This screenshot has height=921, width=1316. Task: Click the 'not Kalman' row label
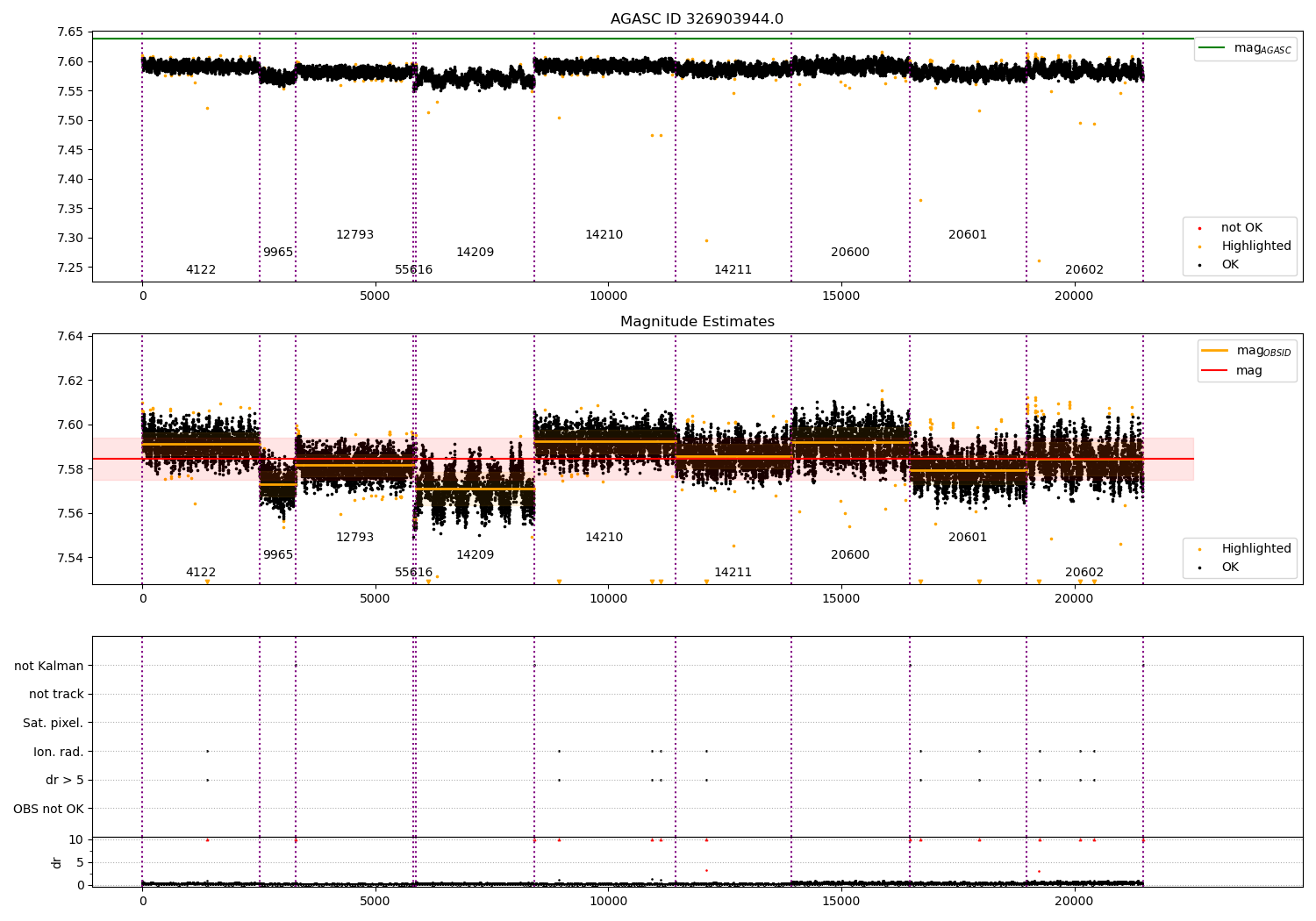point(49,666)
